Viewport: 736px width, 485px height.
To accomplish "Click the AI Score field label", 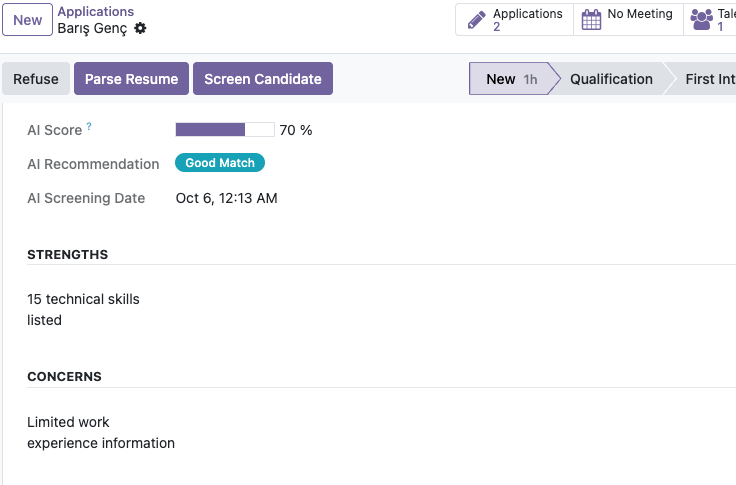I will (54, 130).
